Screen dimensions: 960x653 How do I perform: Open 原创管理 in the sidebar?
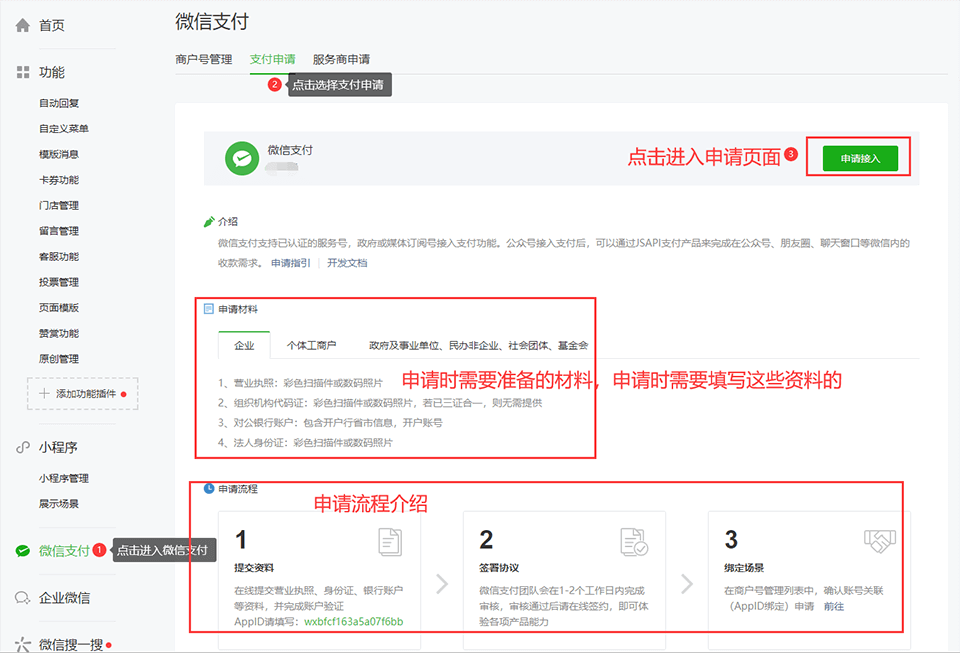(x=59, y=359)
